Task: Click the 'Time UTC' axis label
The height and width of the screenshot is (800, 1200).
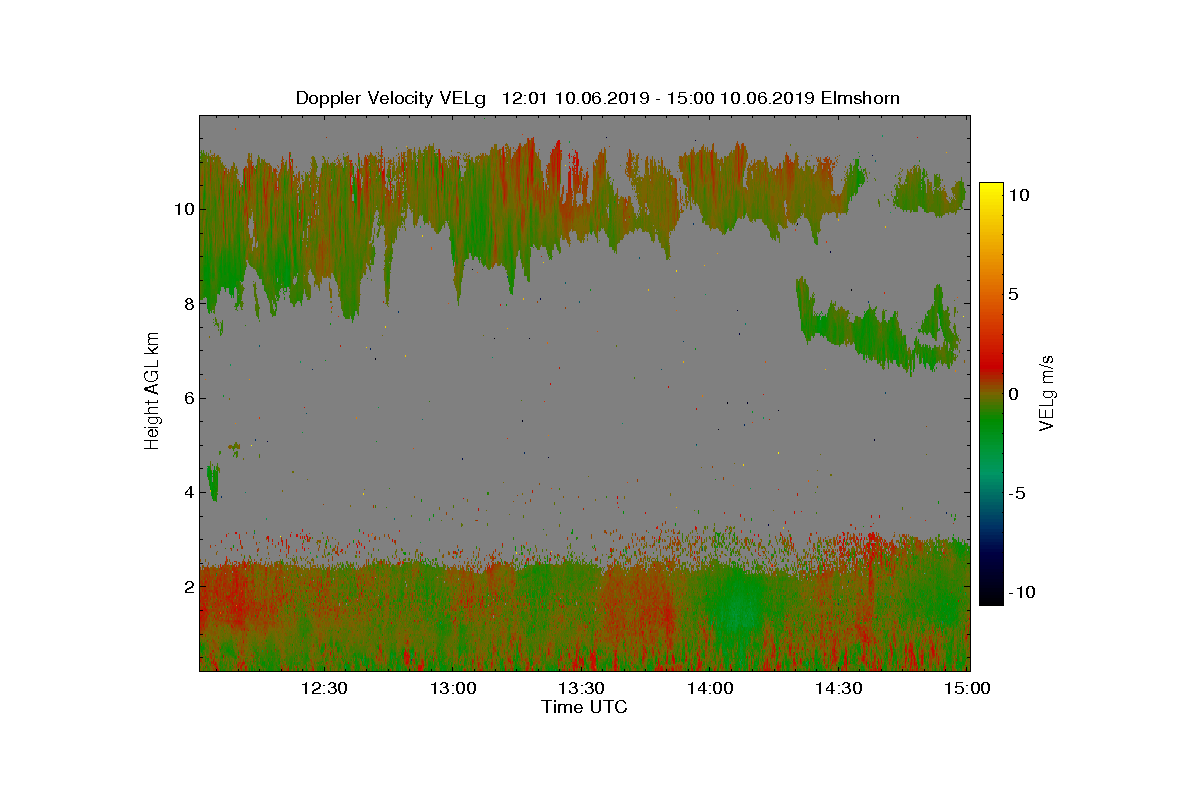Action: [x=584, y=707]
